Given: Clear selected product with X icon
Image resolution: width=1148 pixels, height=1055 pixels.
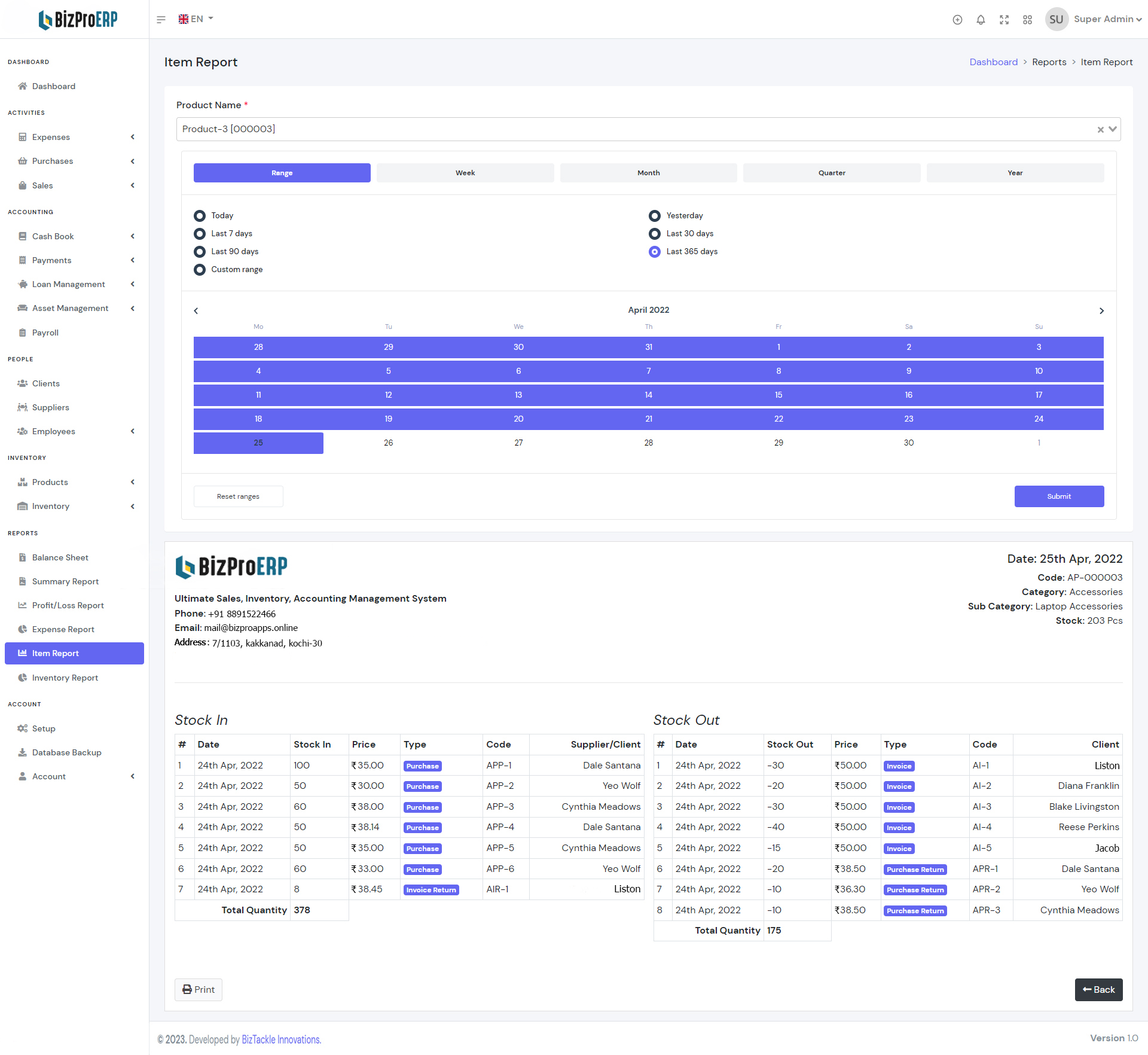Looking at the screenshot, I should 1100,130.
